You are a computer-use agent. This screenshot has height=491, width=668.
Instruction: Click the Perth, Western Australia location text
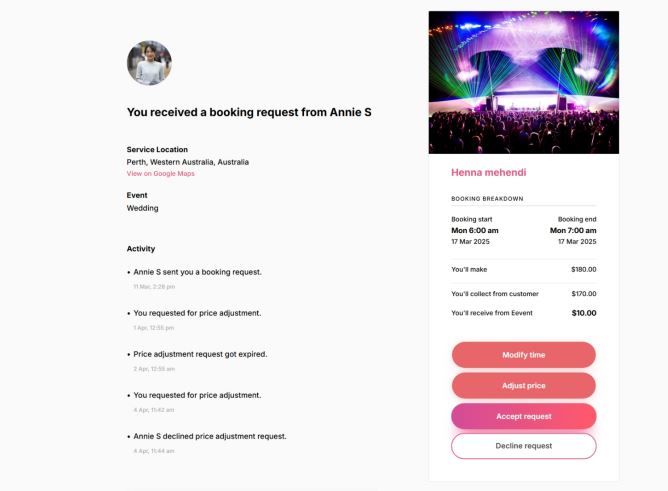pyautogui.click(x=187, y=162)
